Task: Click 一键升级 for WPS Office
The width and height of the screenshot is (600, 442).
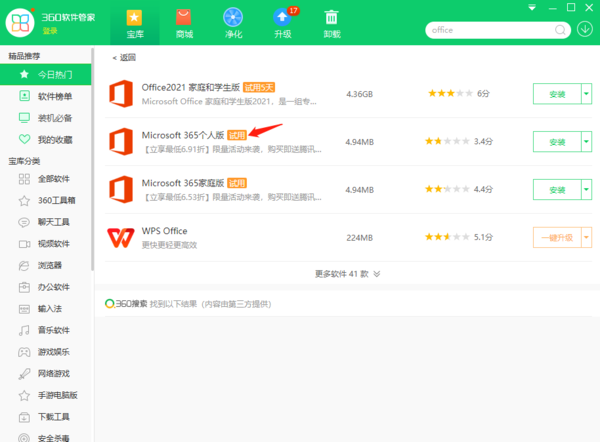Action: [557, 237]
